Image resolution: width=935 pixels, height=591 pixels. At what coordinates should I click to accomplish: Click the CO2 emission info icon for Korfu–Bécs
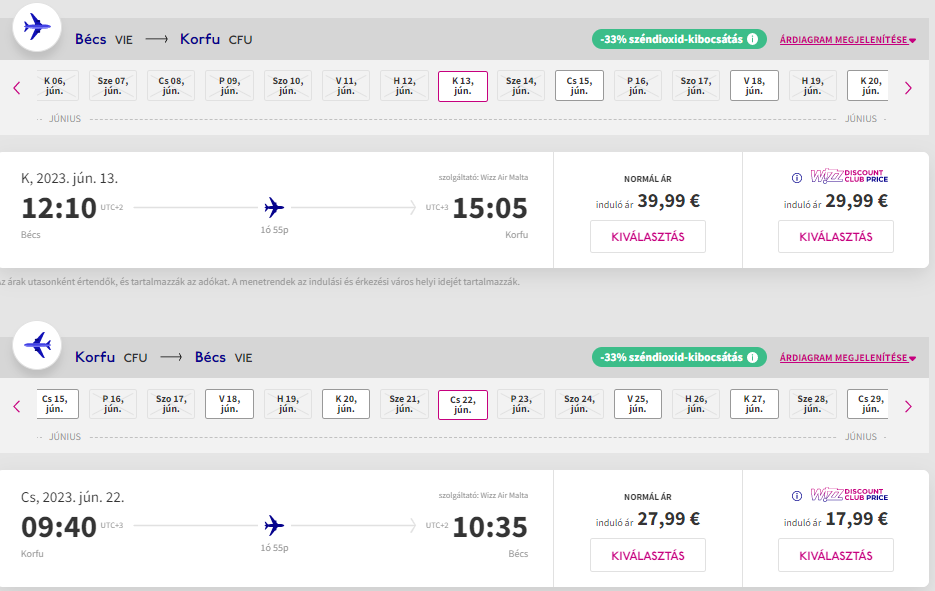[752, 357]
